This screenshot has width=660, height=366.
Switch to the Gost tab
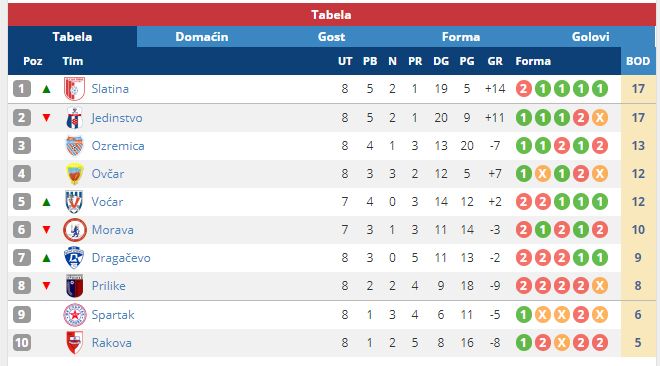[331, 37]
